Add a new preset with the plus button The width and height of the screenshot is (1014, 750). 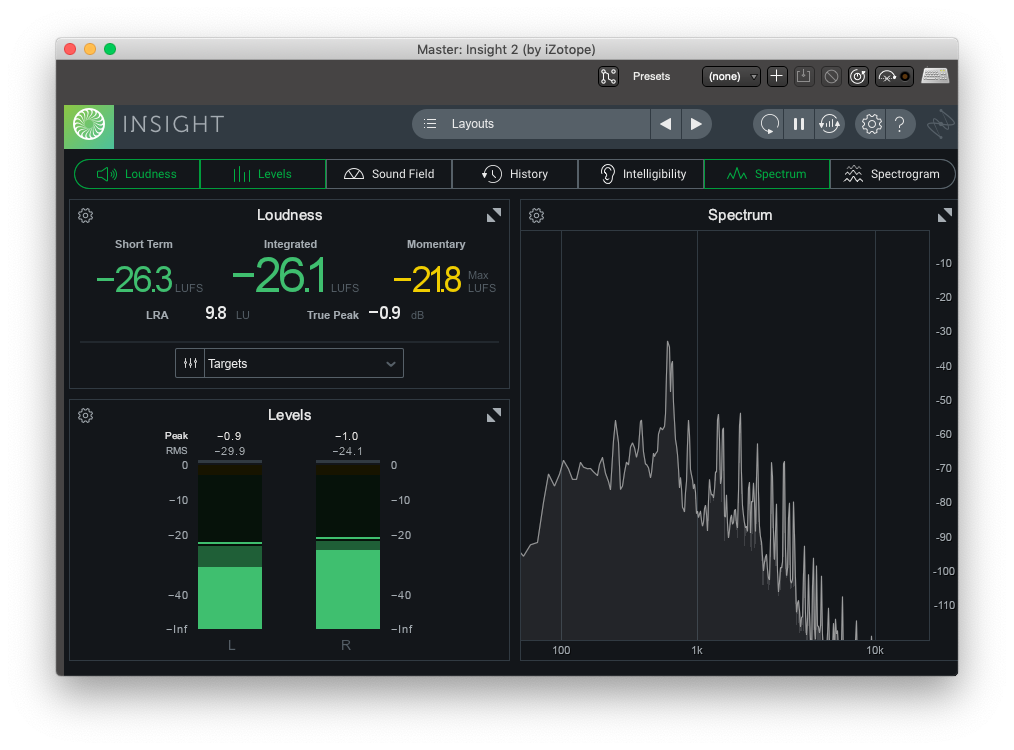(x=777, y=76)
